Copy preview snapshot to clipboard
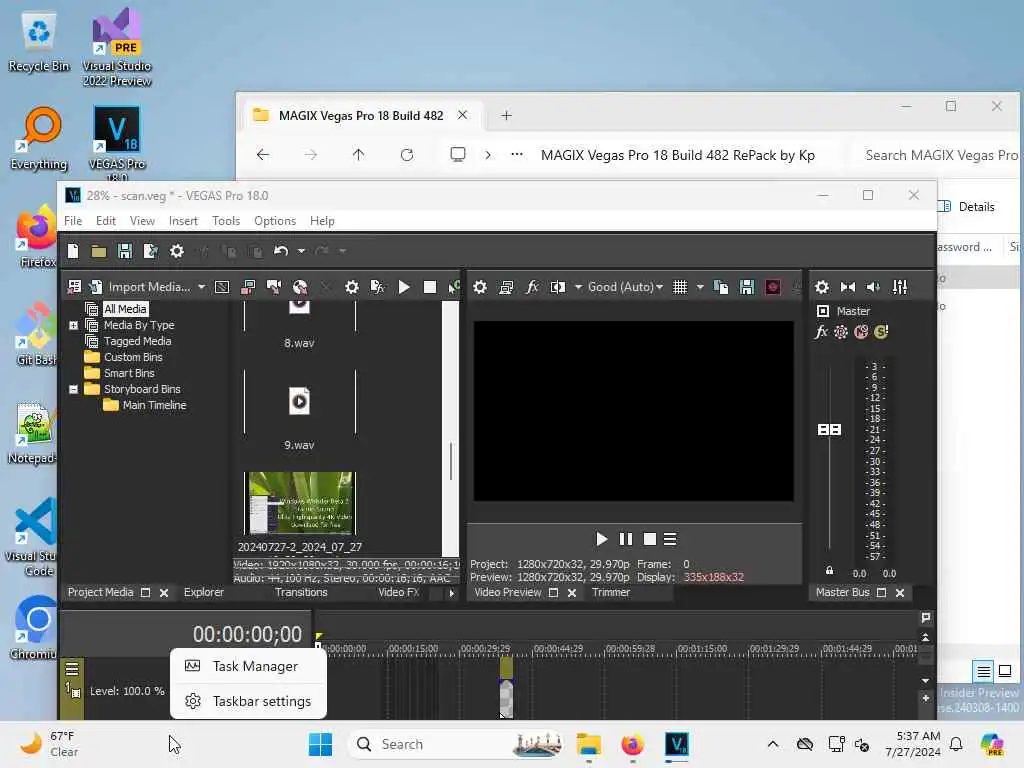Screen dimensions: 1024x768 click(721, 287)
